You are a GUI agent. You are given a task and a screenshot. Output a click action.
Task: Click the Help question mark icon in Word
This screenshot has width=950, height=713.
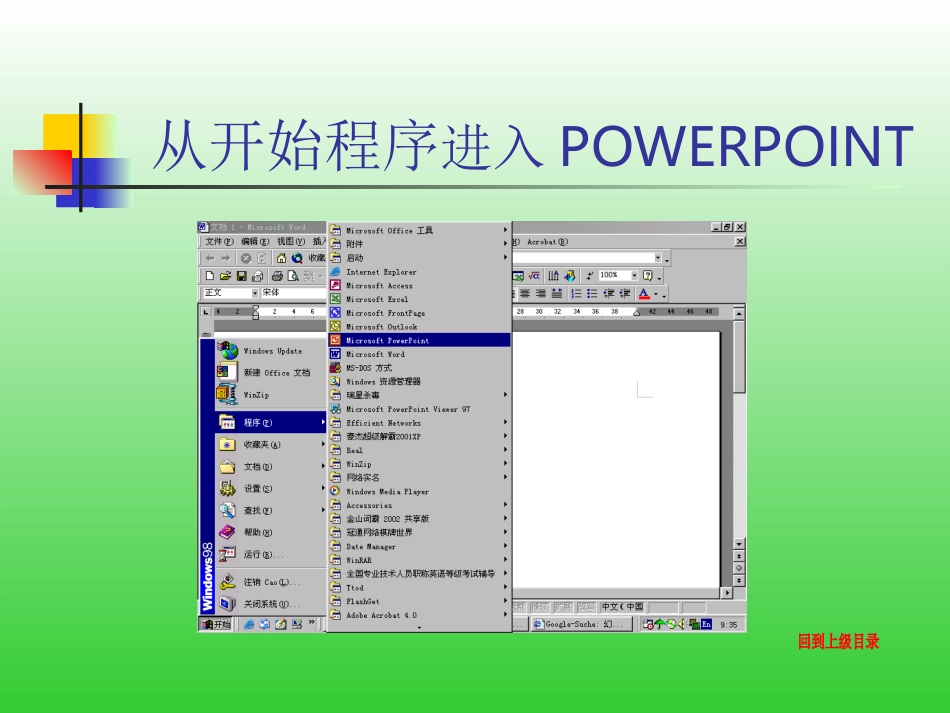click(x=648, y=276)
